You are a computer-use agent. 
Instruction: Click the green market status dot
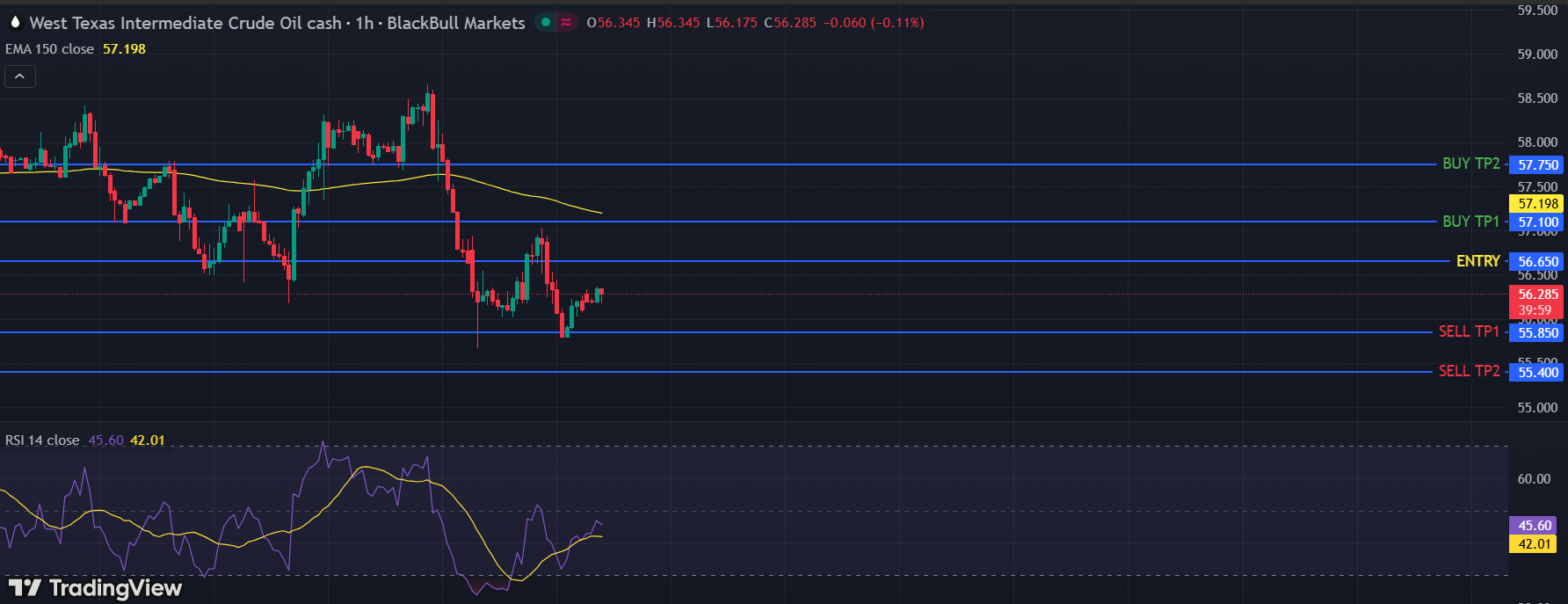coord(546,22)
